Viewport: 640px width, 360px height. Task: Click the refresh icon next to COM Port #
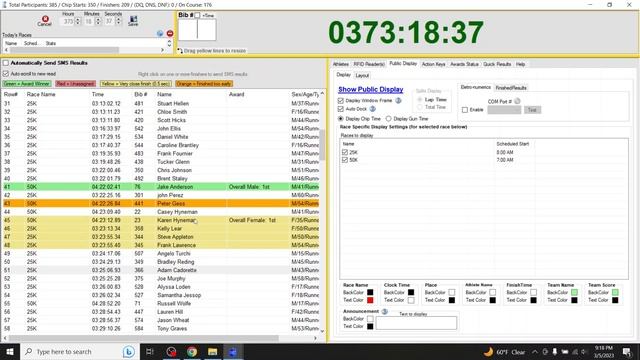pos(517,101)
